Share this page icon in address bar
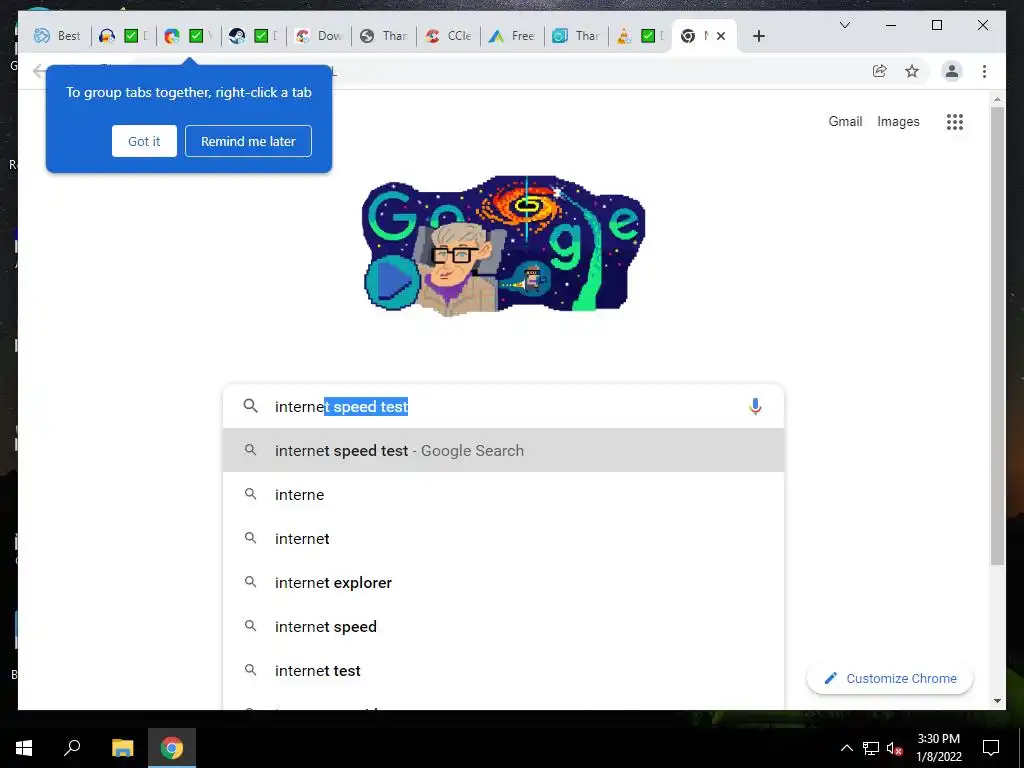The image size is (1024, 768). [x=880, y=71]
